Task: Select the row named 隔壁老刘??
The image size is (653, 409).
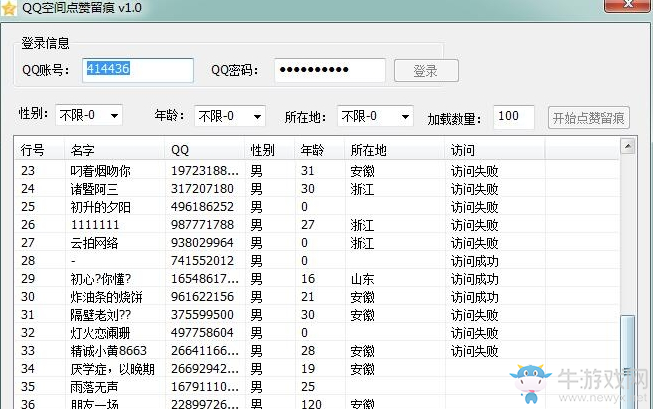Action: pos(317,314)
